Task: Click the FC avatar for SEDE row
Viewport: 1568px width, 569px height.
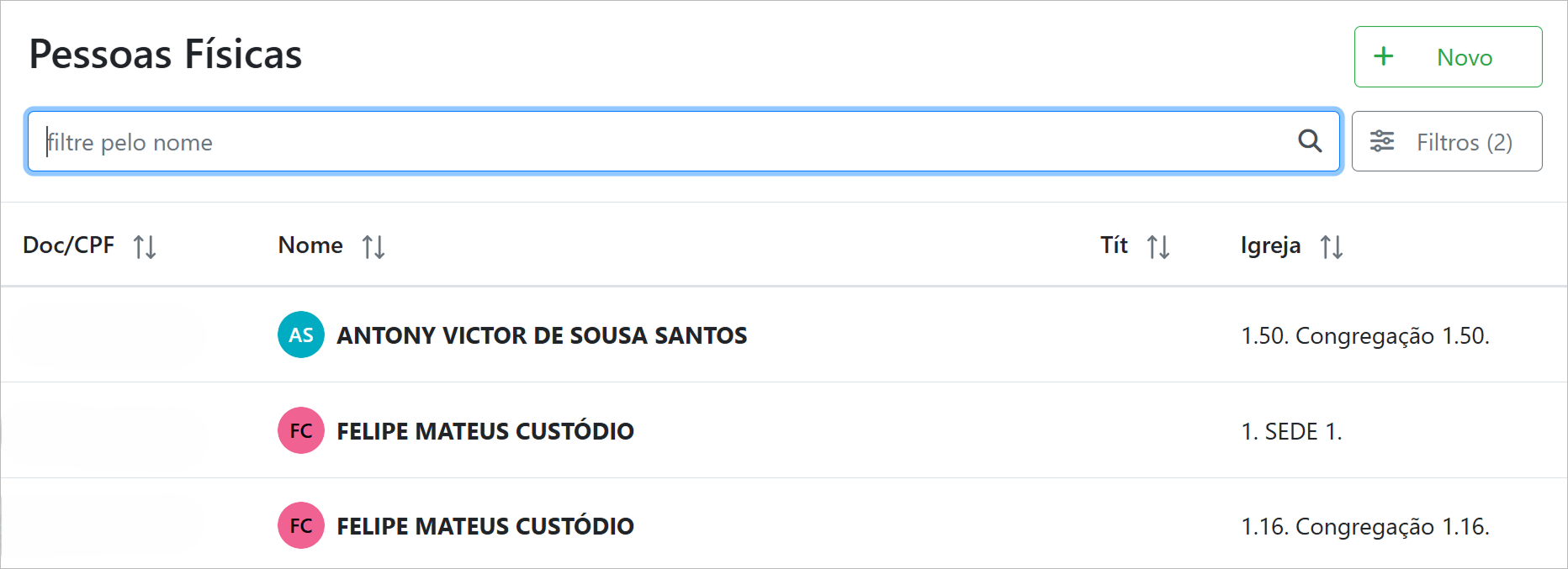Action: [301, 430]
